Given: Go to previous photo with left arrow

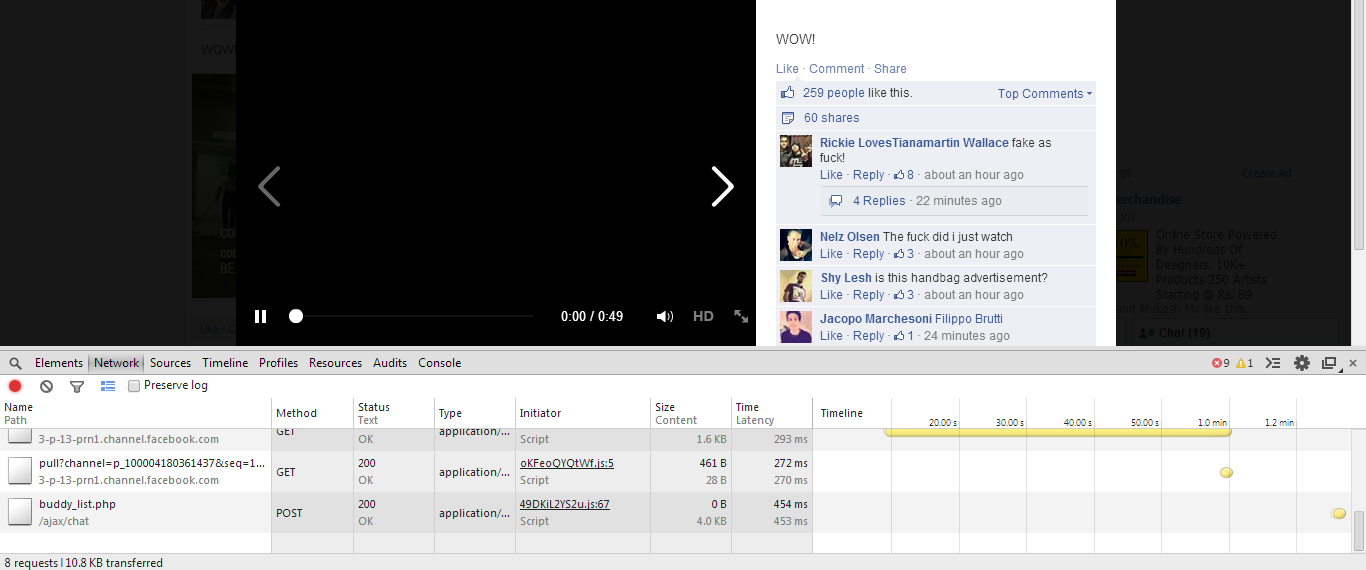Looking at the screenshot, I should [x=269, y=186].
